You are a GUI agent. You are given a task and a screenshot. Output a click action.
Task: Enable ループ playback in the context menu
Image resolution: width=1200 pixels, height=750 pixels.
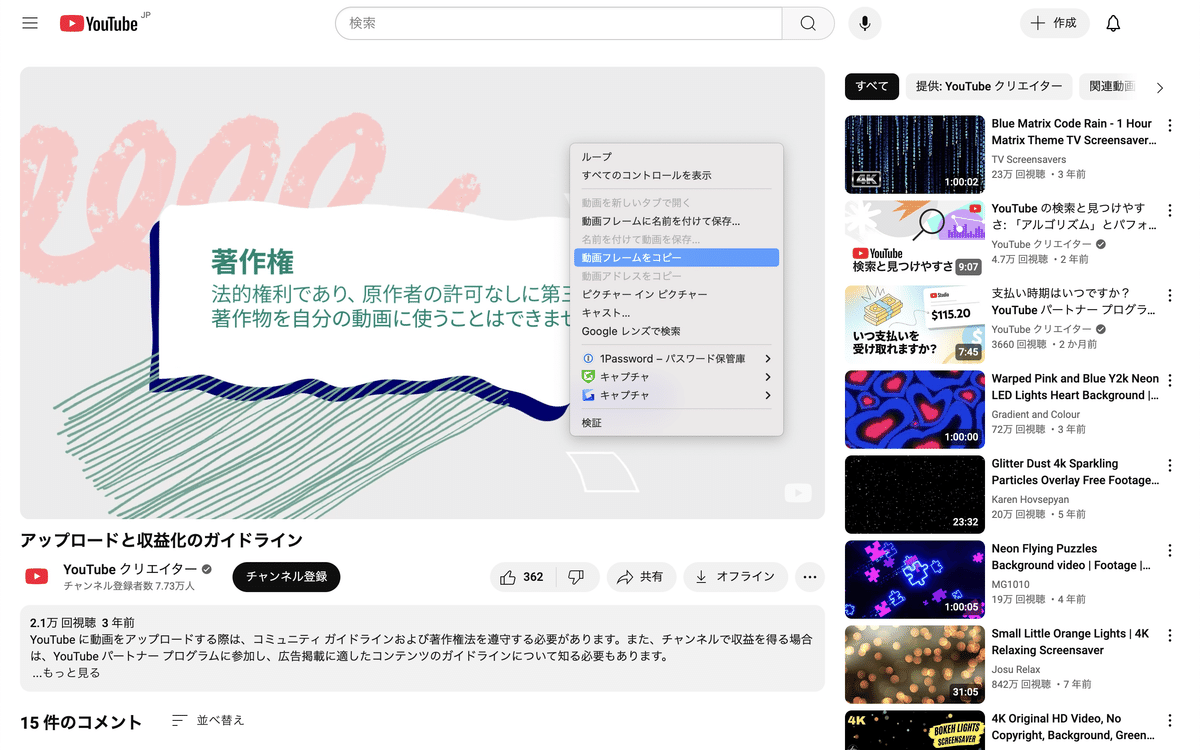tap(596, 156)
